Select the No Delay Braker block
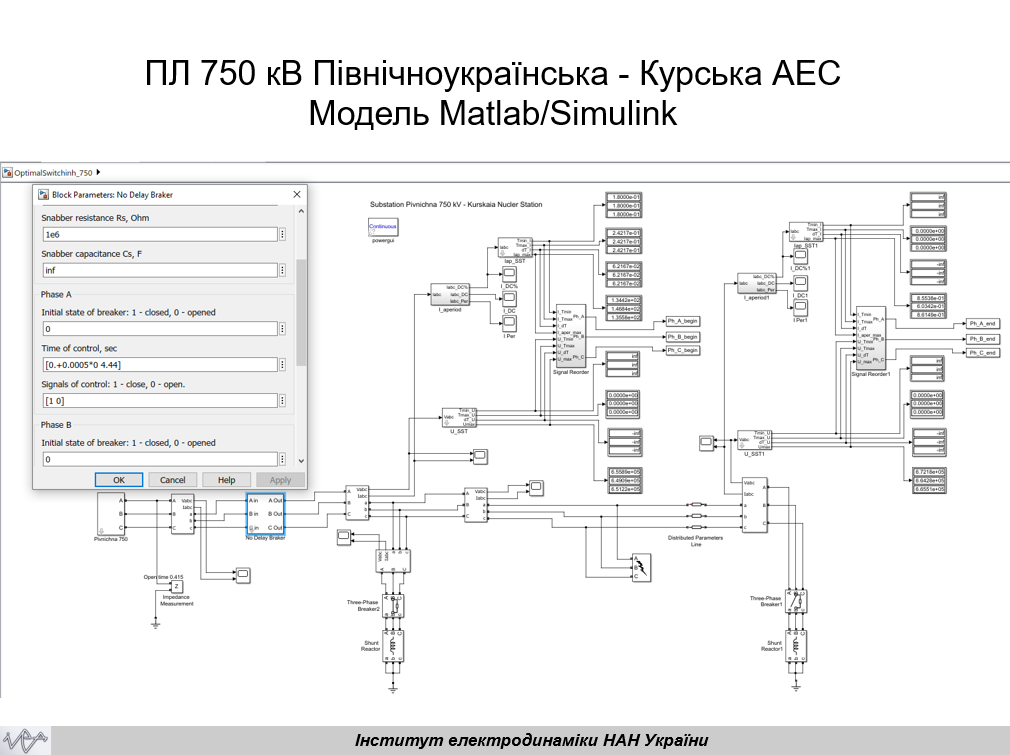1010x755 pixels. [265, 513]
